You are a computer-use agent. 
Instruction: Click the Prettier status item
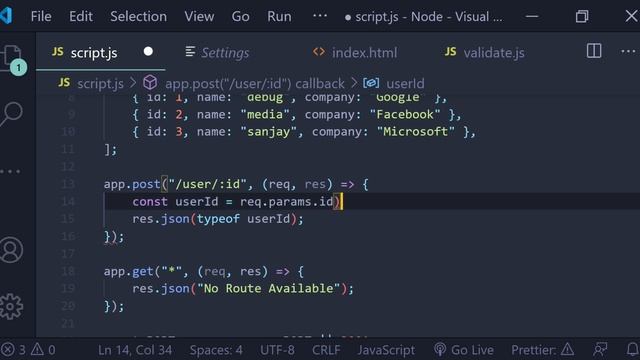coord(542,350)
